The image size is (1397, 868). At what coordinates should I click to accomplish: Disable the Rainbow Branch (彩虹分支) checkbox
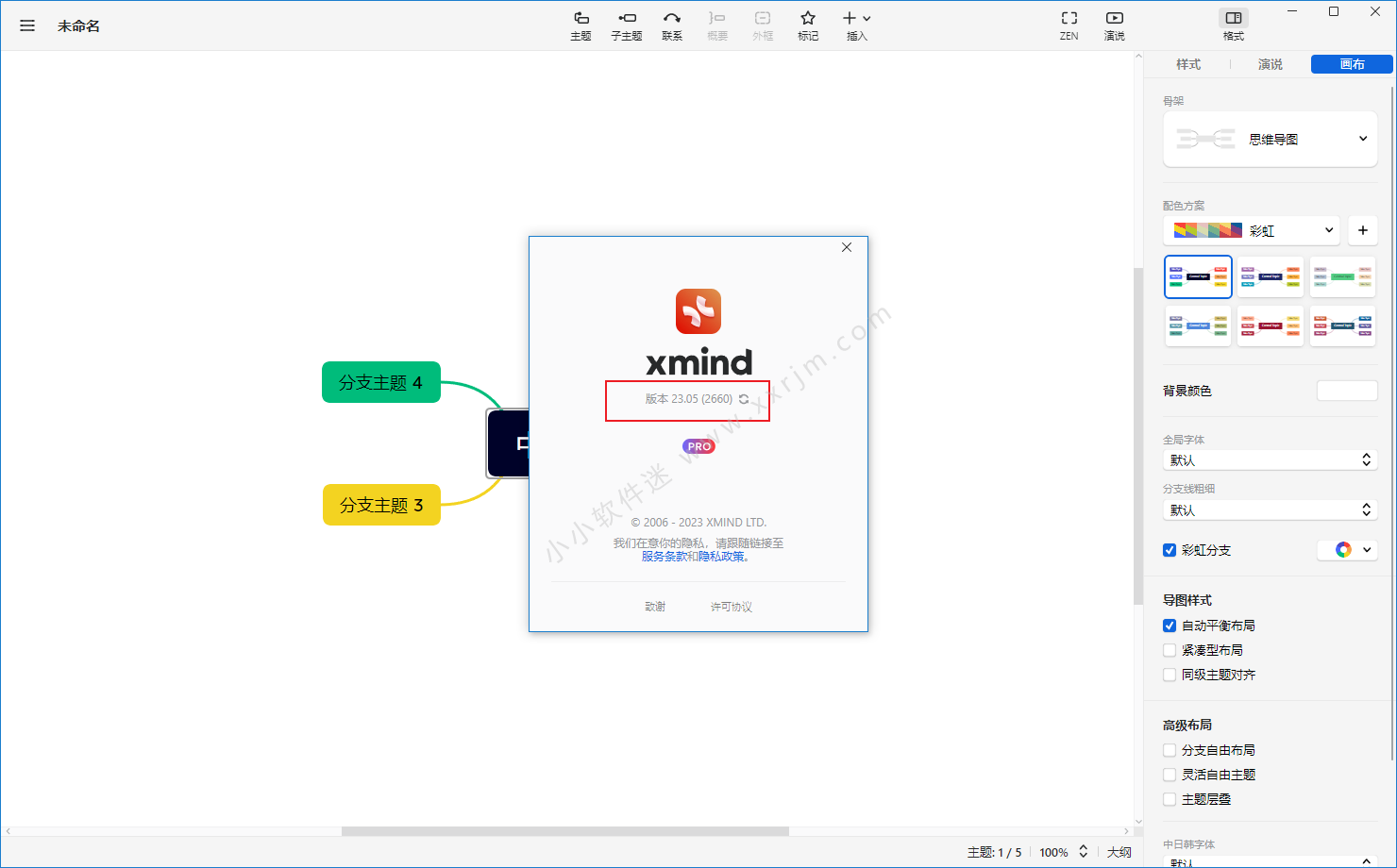click(1170, 550)
